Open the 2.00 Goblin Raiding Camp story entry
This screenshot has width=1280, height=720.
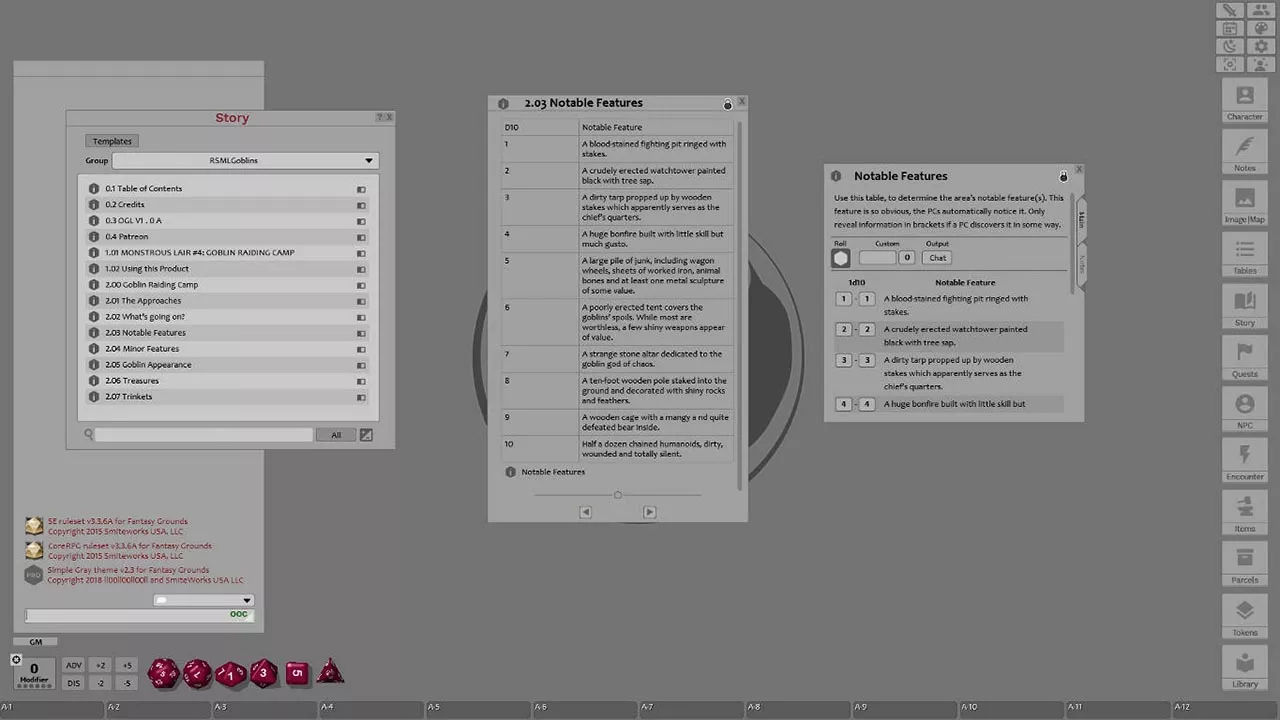tap(152, 285)
